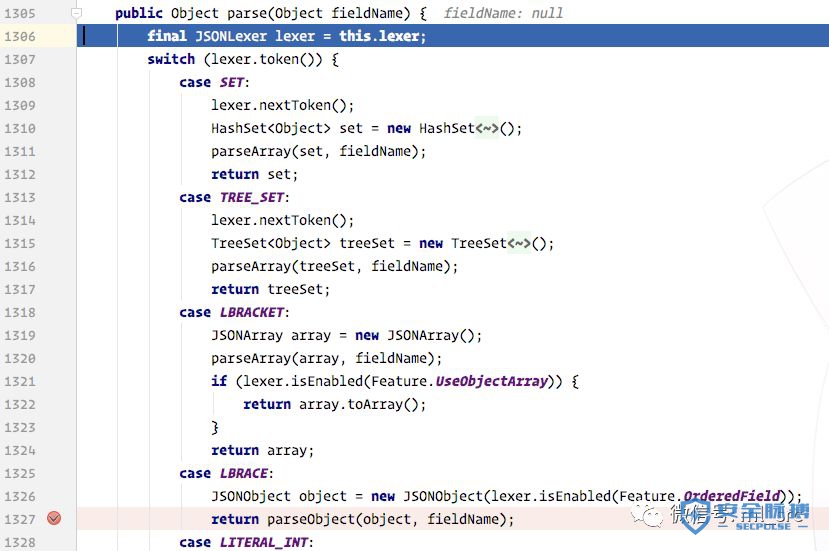Click the parse method name on line 1305
This screenshot has width=829, height=551.
247,13
